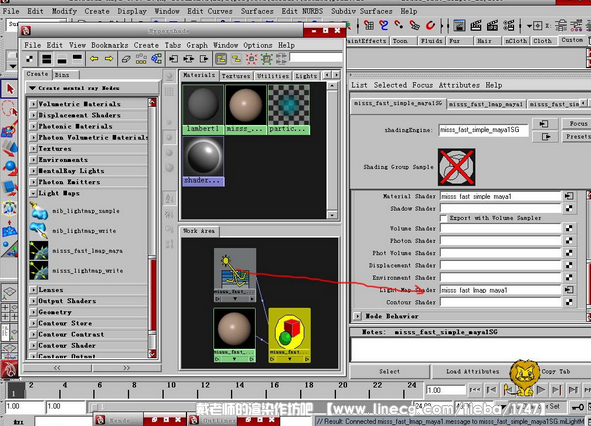The height and width of the screenshot is (426, 591).
Task: Click the Hypershade next graph arrow icon
Action: (109, 59)
